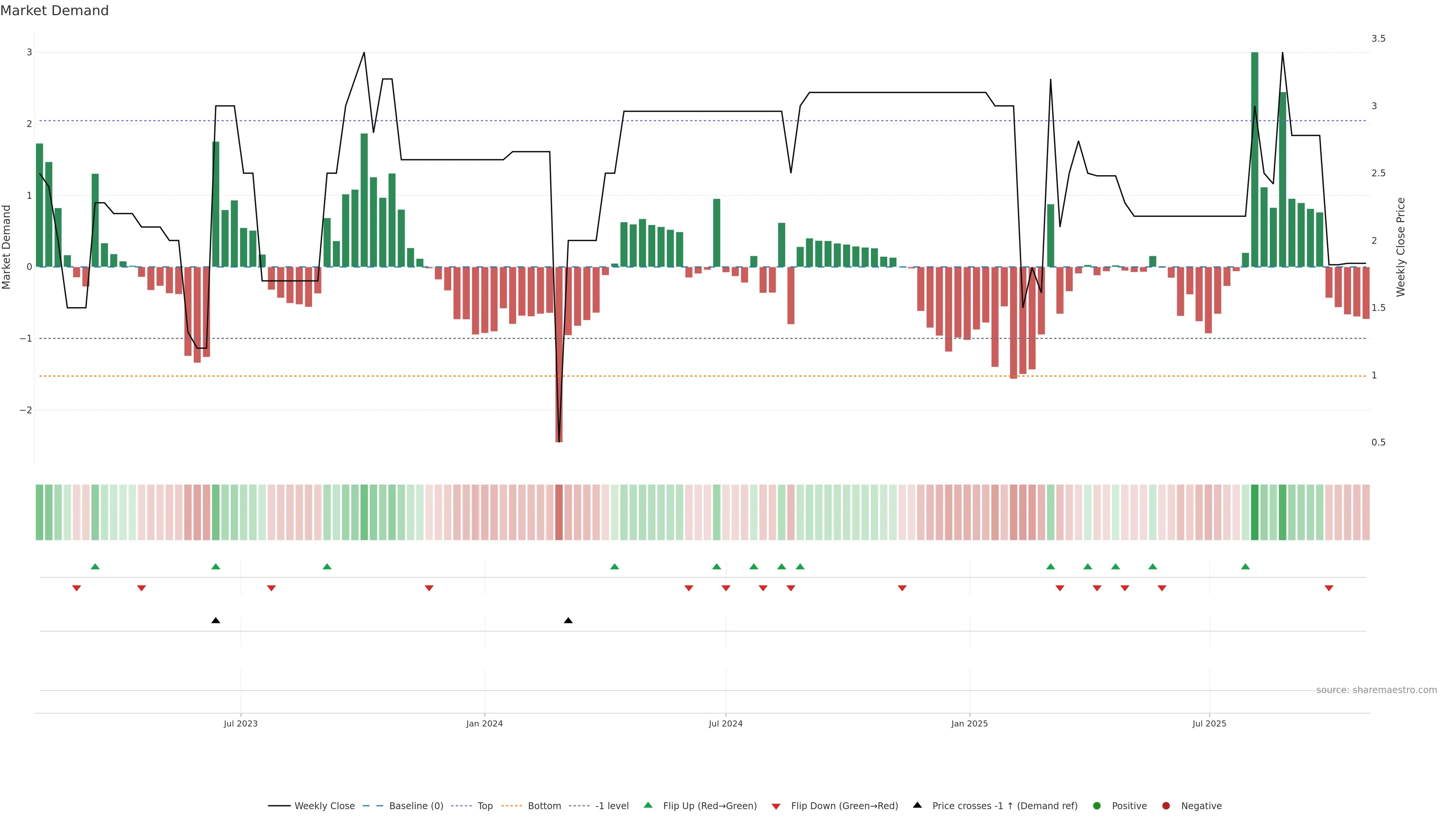Click black price-cross triangle after Jan 2024
The height and width of the screenshot is (819, 1456).
click(x=568, y=621)
